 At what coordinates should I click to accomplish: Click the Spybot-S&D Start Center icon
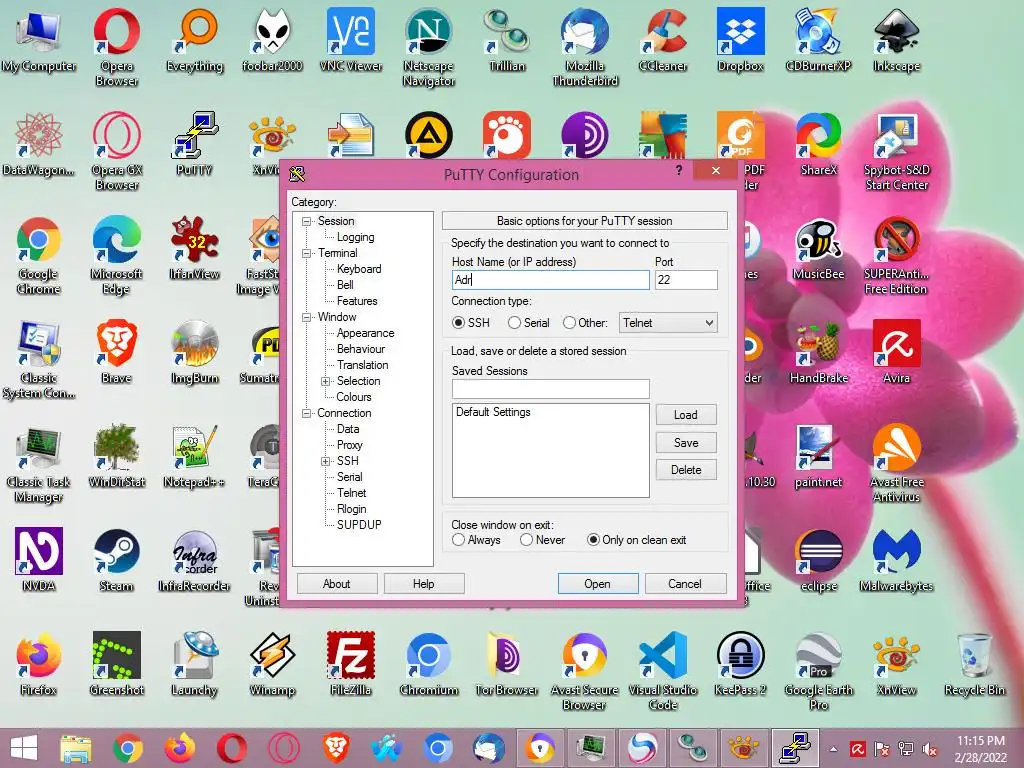(x=897, y=150)
